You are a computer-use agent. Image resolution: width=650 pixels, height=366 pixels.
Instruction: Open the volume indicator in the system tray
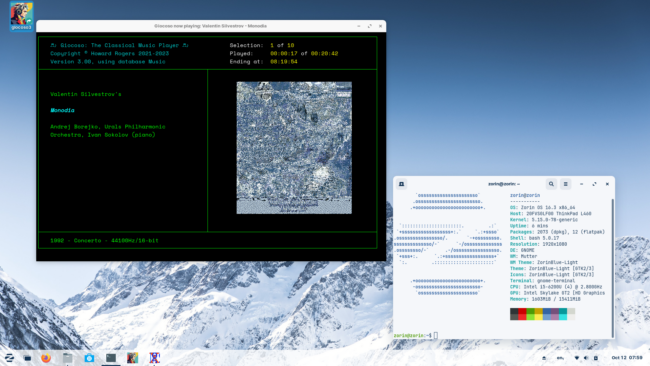[x=586, y=358]
